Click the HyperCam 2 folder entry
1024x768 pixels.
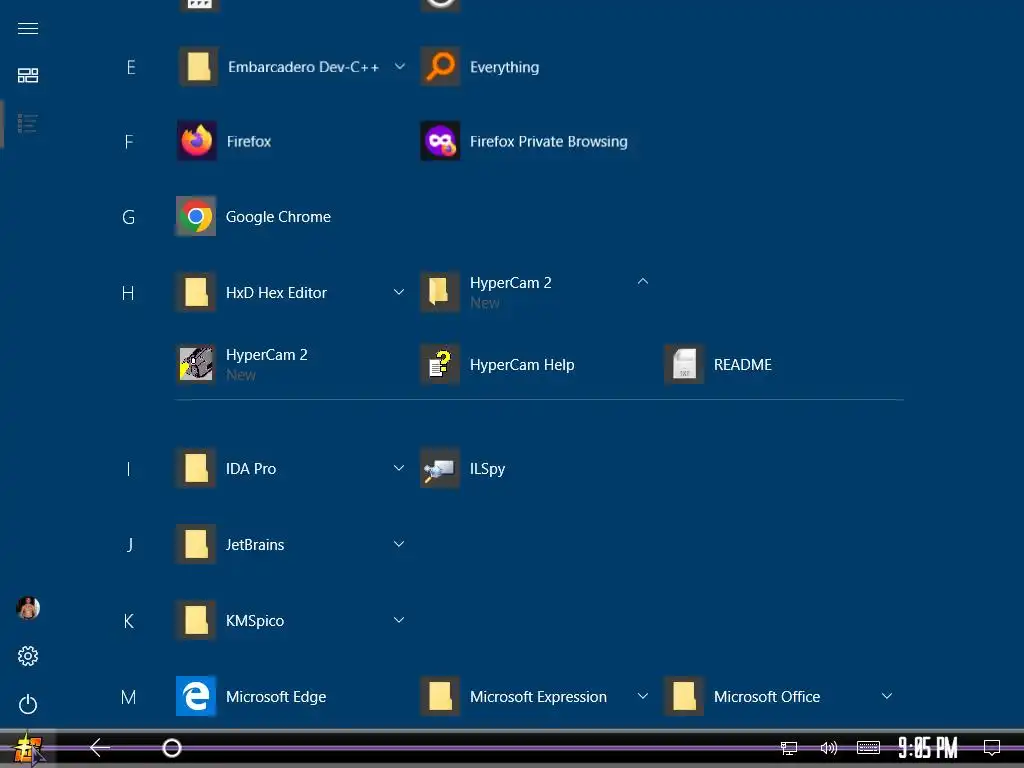pyautogui.click(x=539, y=292)
